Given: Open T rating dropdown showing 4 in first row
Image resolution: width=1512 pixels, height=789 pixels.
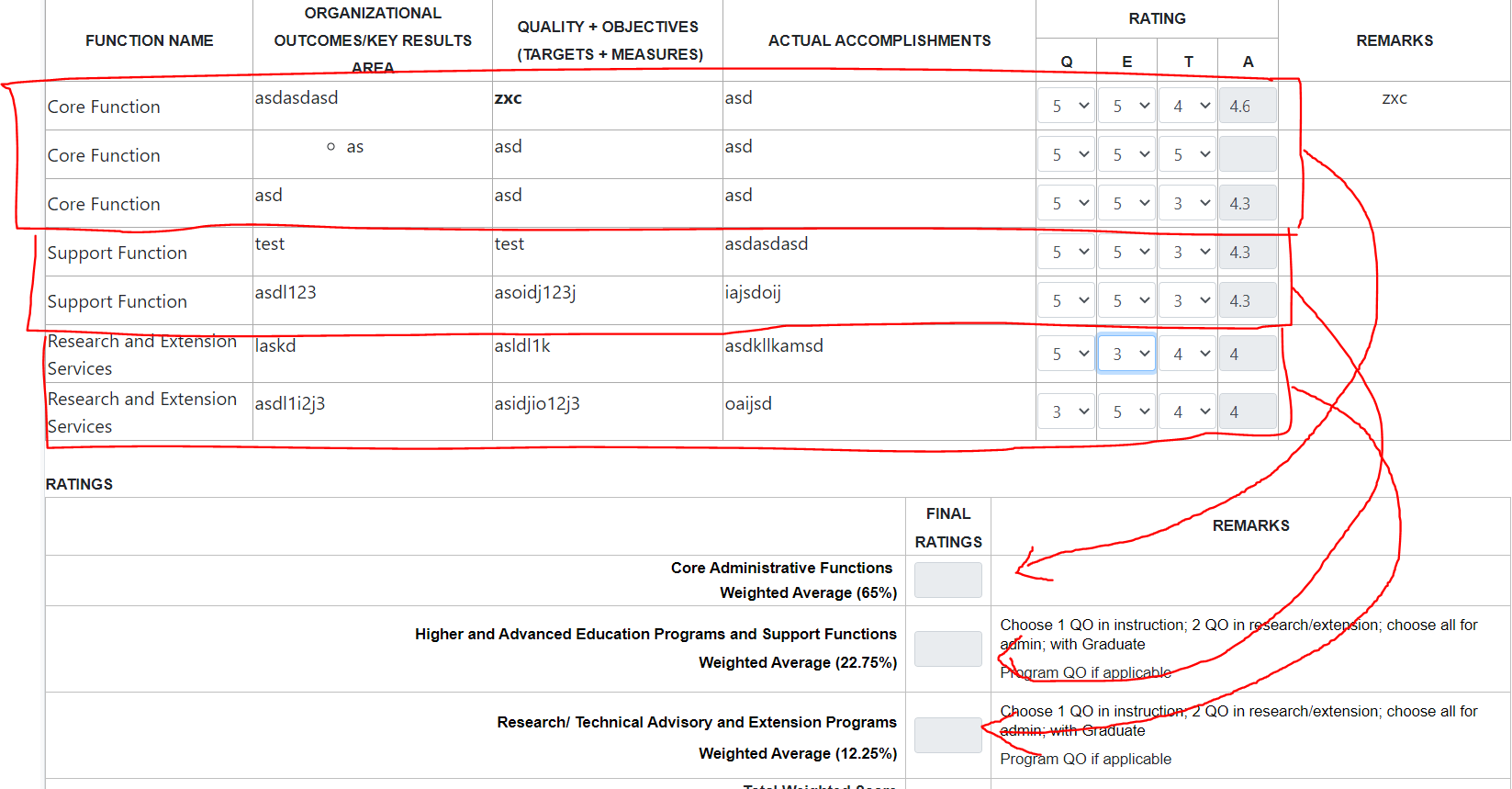Looking at the screenshot, I should [x=1188, y=106].
